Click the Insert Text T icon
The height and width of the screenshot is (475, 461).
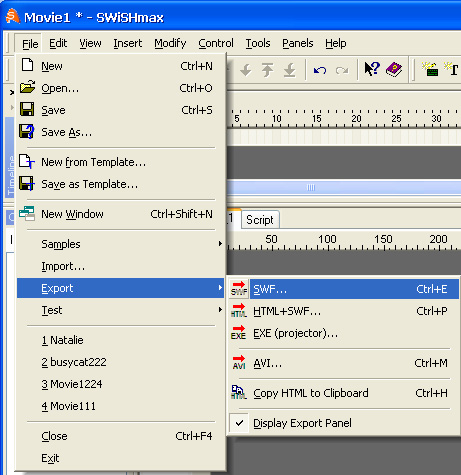pos(451,69)
